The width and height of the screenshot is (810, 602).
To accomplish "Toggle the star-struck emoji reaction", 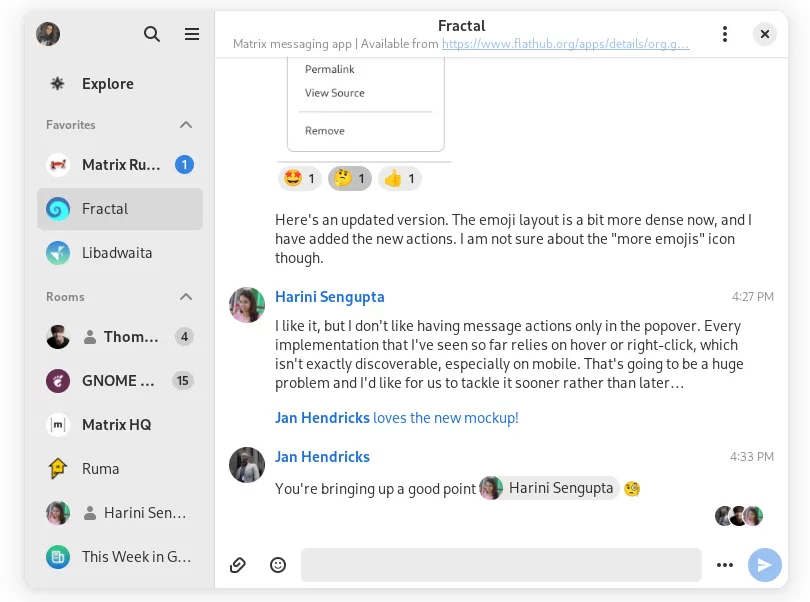I will pyautogui.click(x=300, y=179).
